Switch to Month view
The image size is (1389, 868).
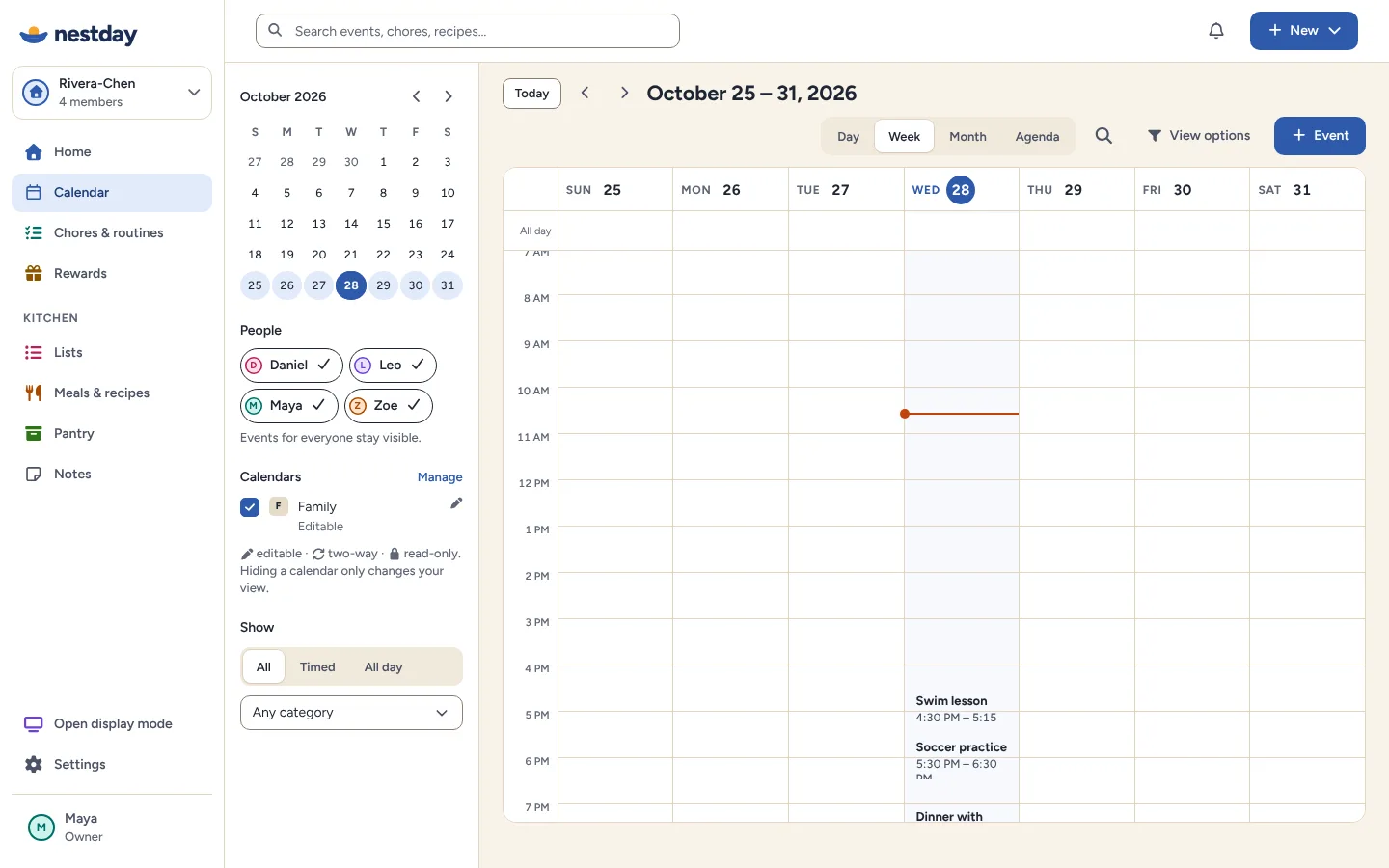967,137
